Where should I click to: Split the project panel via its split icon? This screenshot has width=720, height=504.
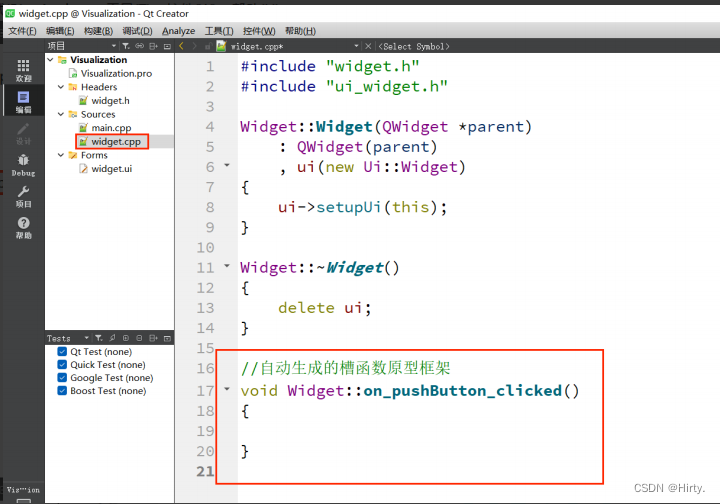(153, 46)
